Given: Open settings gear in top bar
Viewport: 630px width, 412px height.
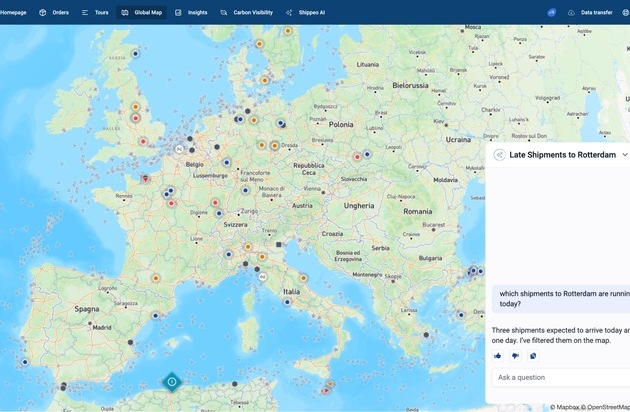Looking at the screenshot, I should 625,12.
